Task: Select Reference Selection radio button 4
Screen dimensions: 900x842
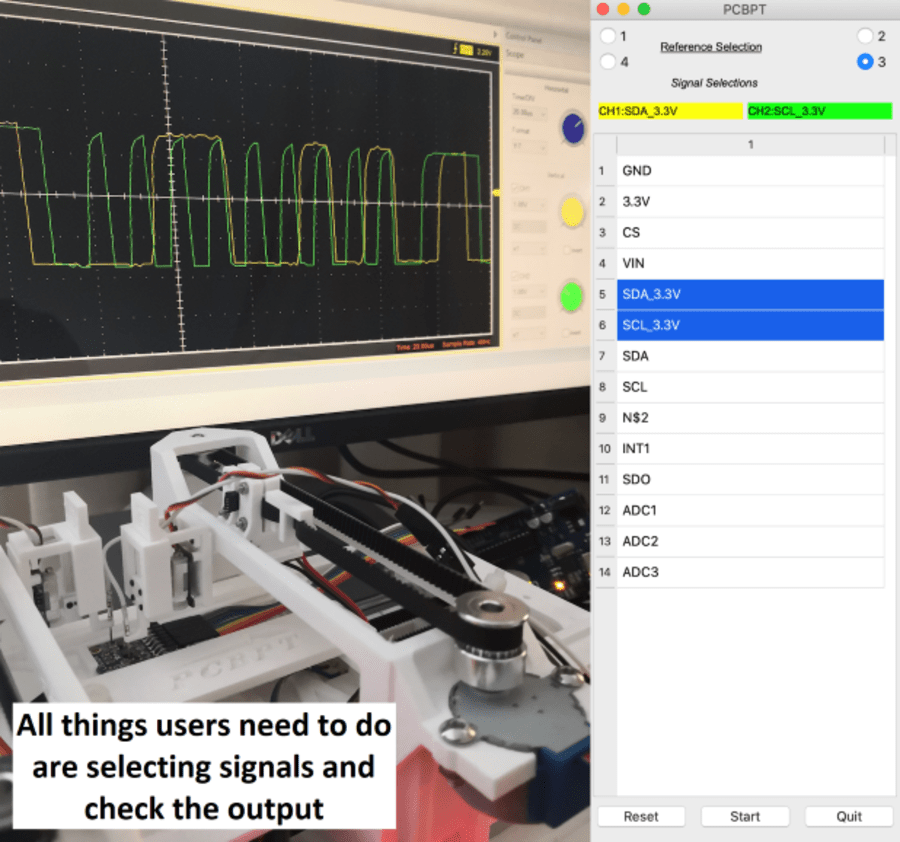Action: pyautogui.click(x=610, y=61)
